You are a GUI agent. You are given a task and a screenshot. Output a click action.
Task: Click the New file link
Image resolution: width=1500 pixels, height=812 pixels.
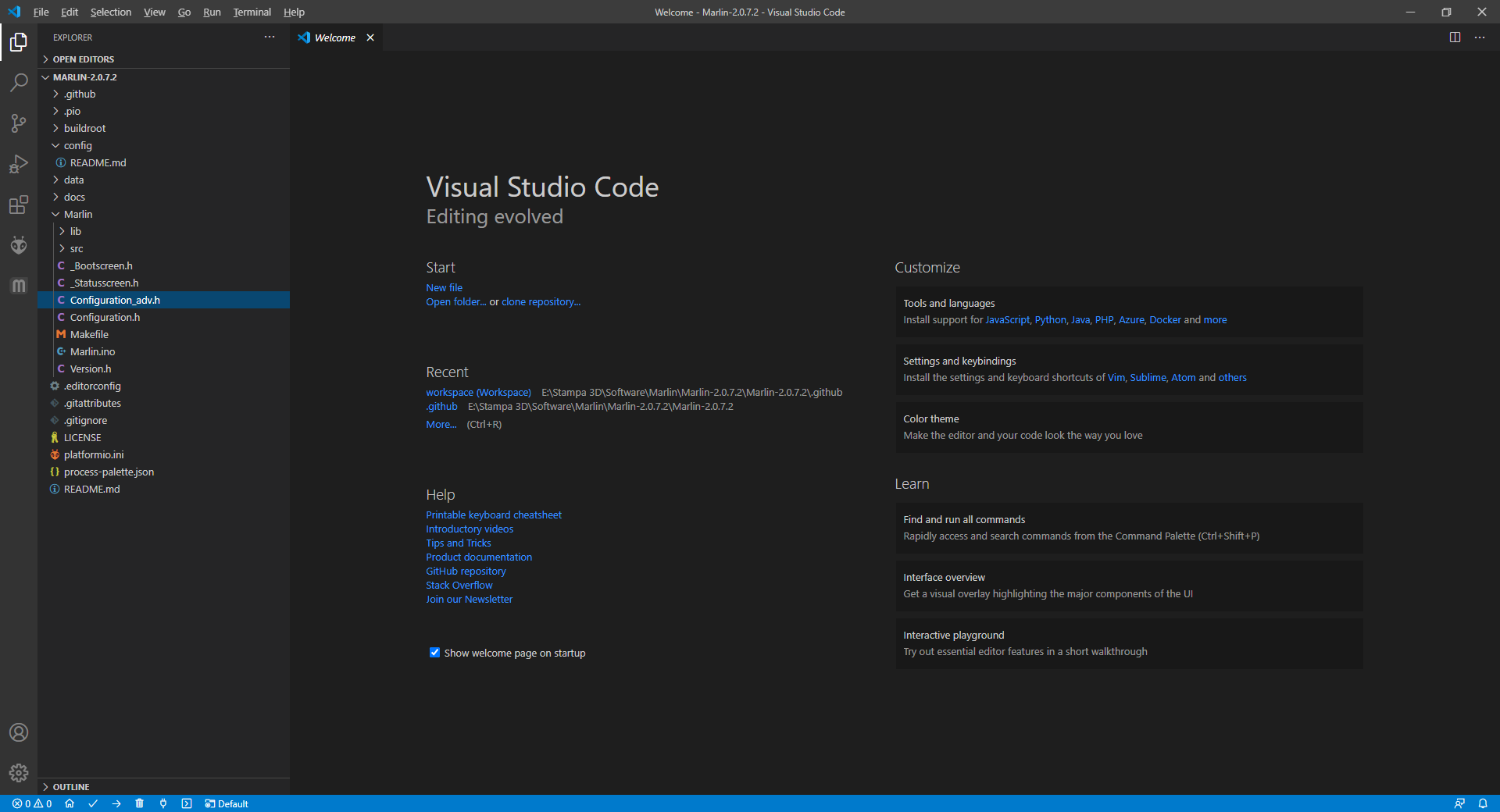[x=444, y=288]
